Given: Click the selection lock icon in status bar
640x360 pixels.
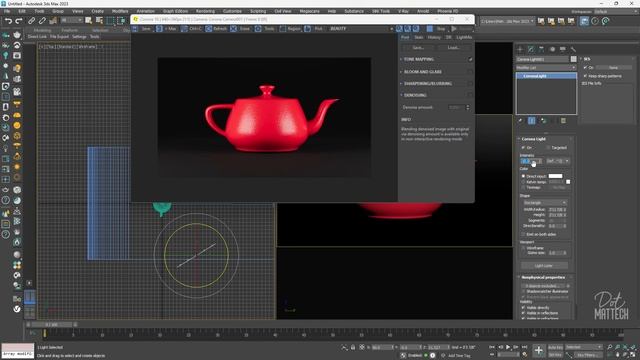Looking at the screenshot, I should point(353,347).
